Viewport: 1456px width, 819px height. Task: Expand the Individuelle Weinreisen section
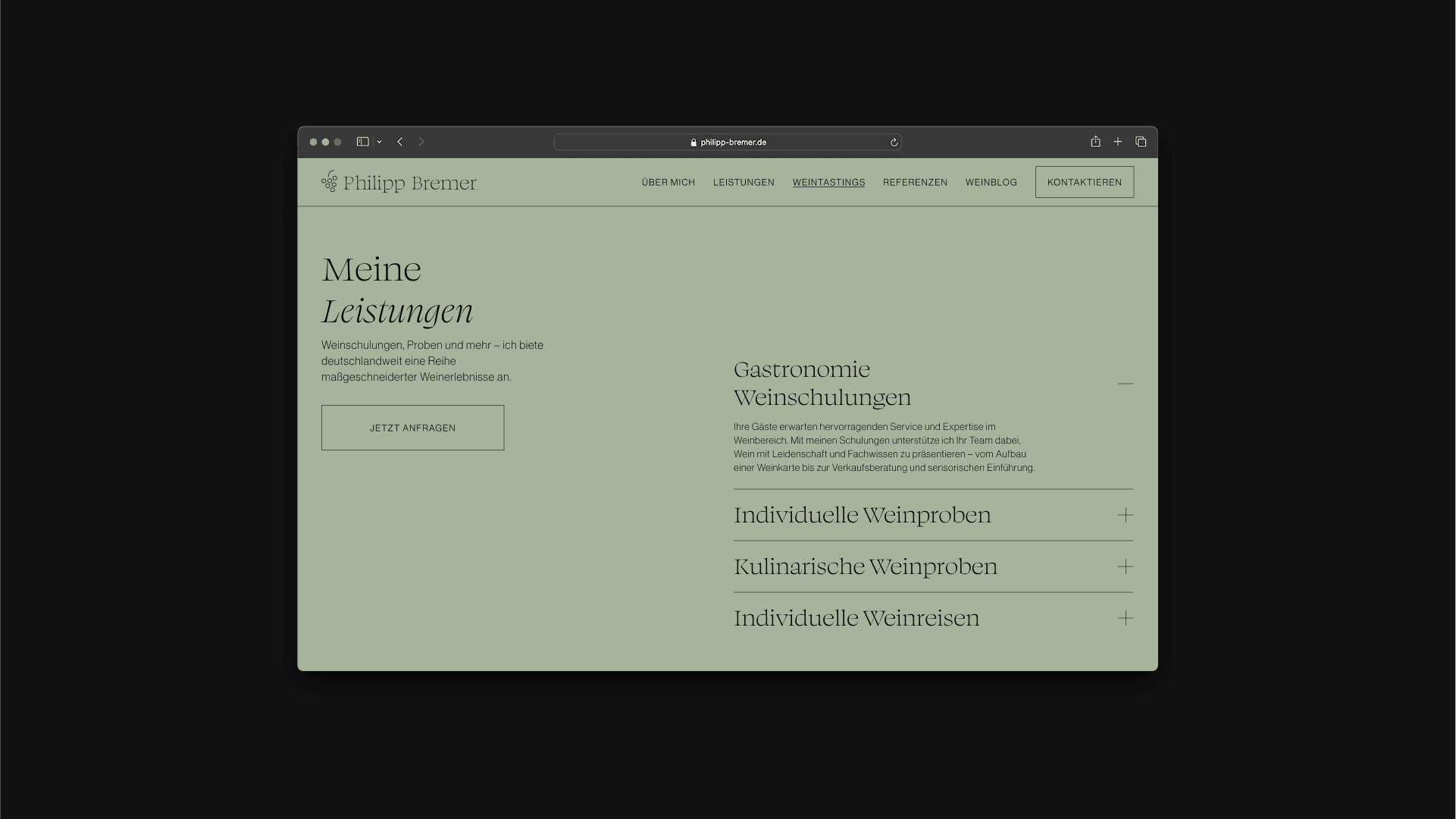coord(1125,619)
